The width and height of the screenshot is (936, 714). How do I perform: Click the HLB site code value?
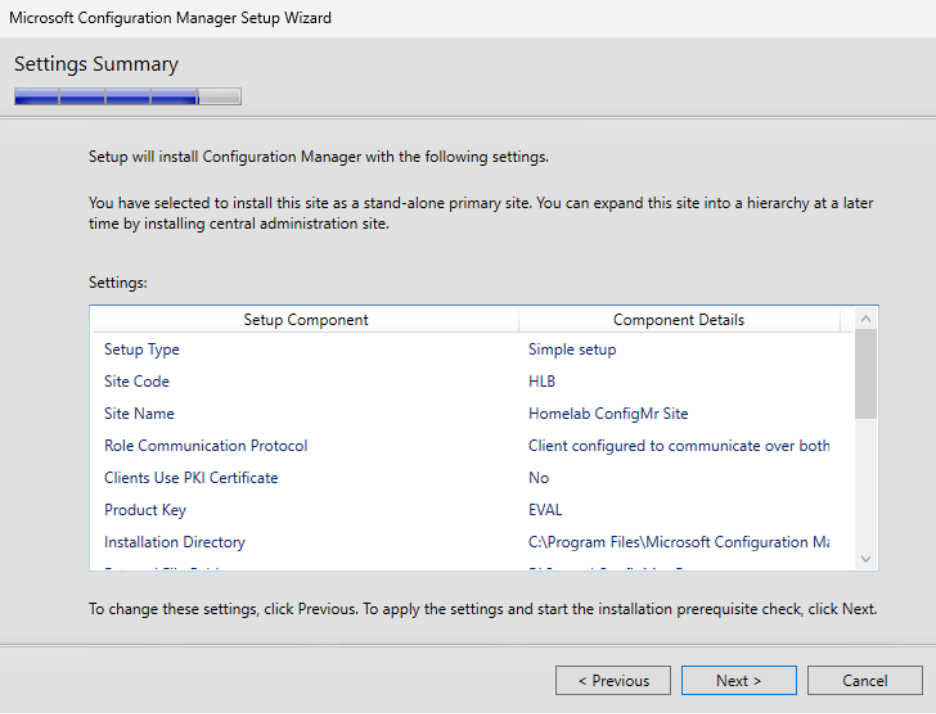(x=541, y=381)
